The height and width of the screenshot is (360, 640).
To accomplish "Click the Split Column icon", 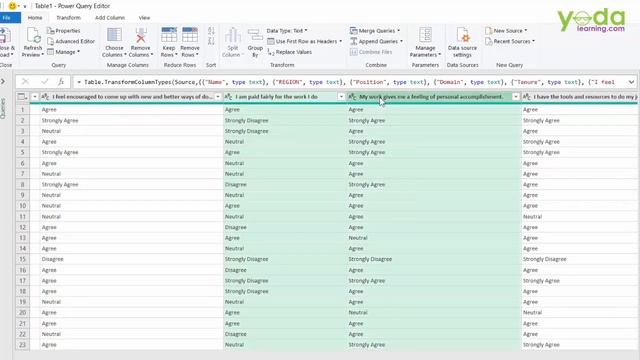I will (233, 36).
